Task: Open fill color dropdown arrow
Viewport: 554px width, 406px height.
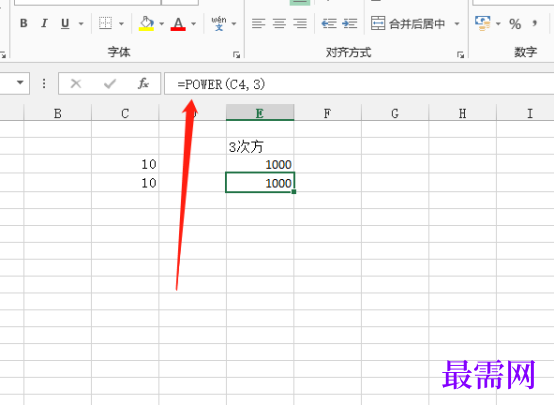Action: [x=162, y=24]
